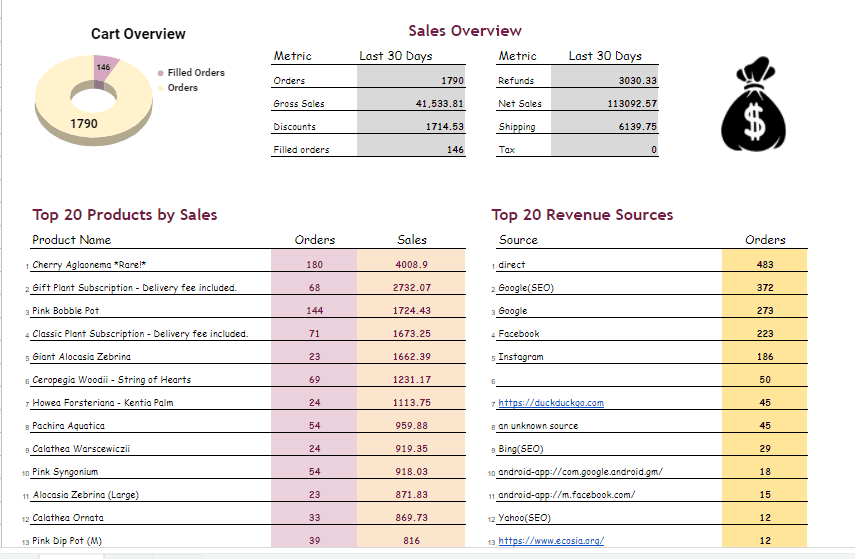Image resolution: width=855 pixels, height=559 pixels.
Task: Select Howea Forsteriana - Kentia Palm cell
Action: [x=103, y=402]
